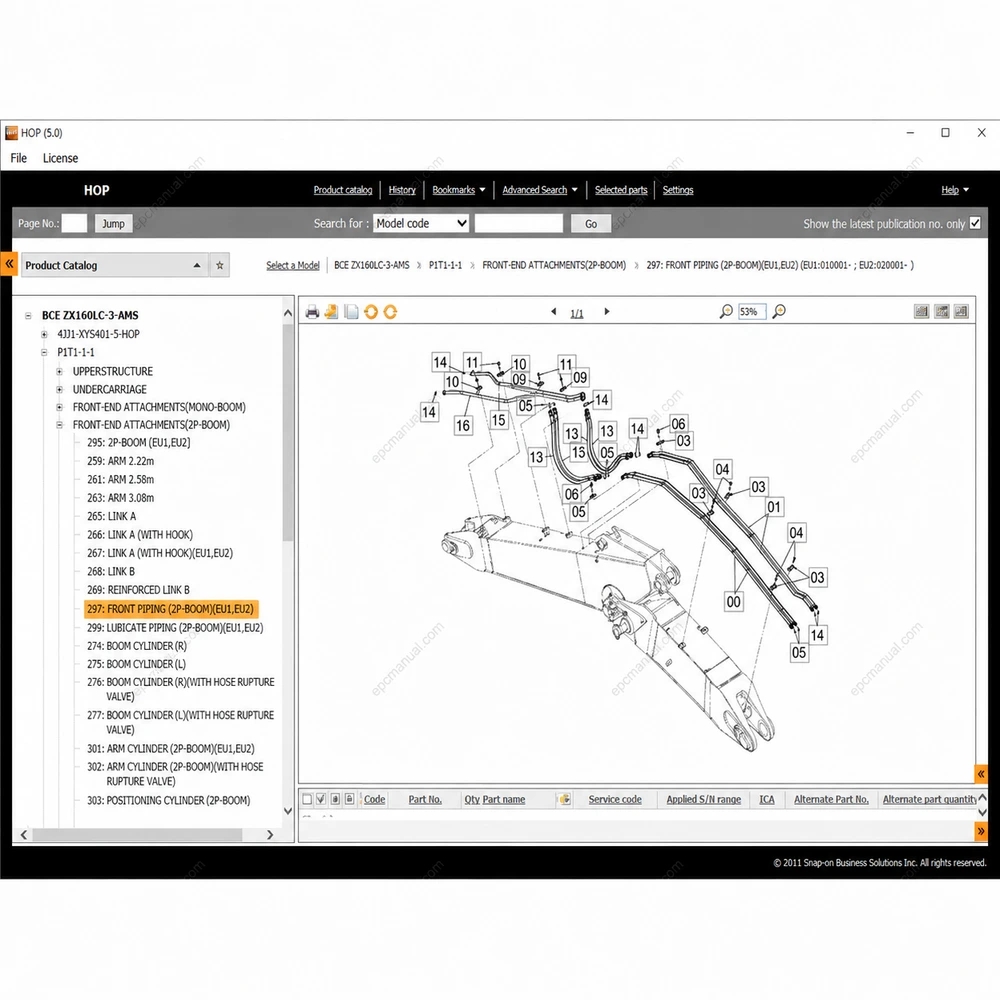
Task: Click the second orange rotate icon
Action: (x=390, y=312)
